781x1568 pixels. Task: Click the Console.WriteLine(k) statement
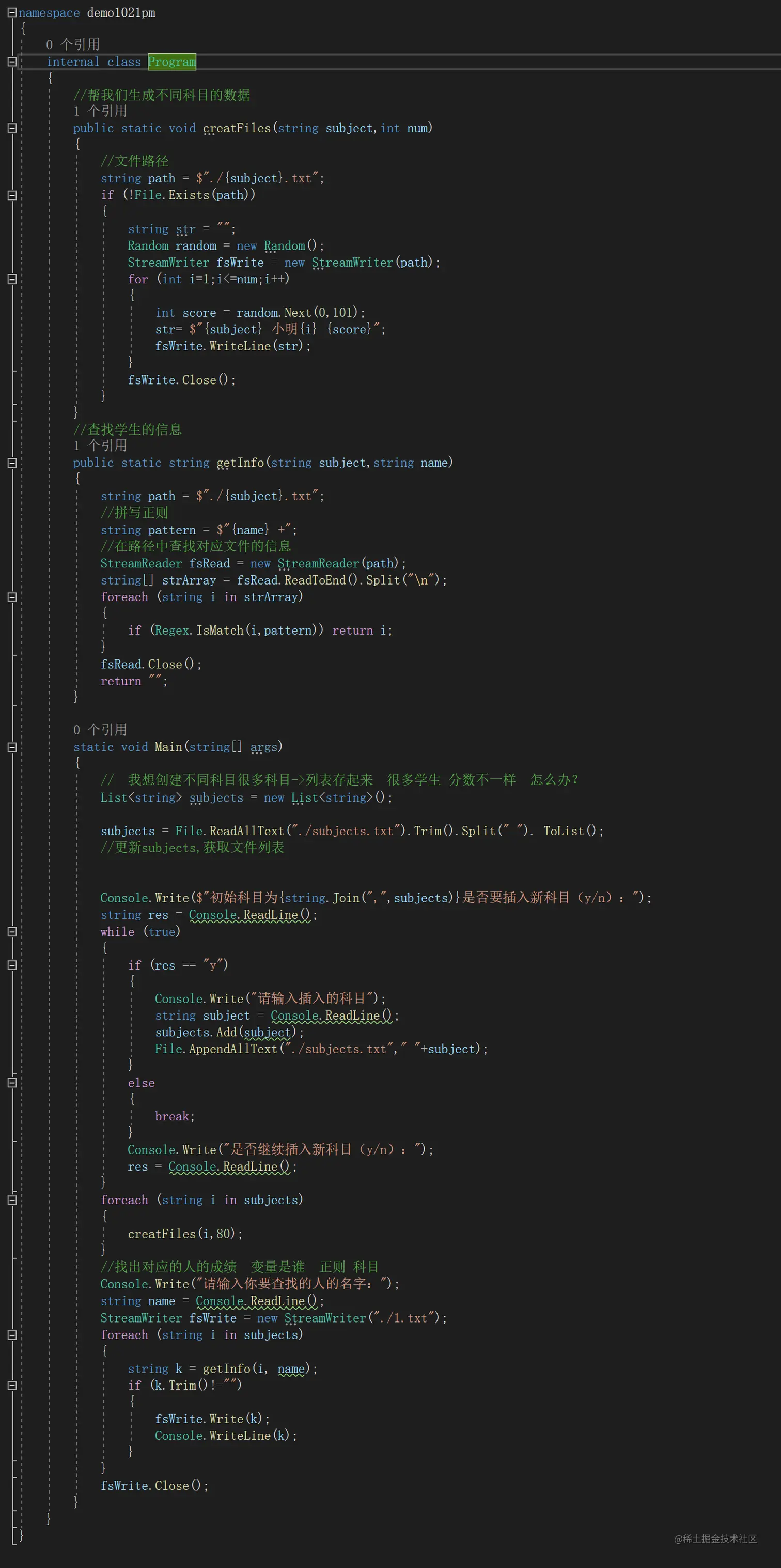pyautogui.click(x=226, y=1435)
